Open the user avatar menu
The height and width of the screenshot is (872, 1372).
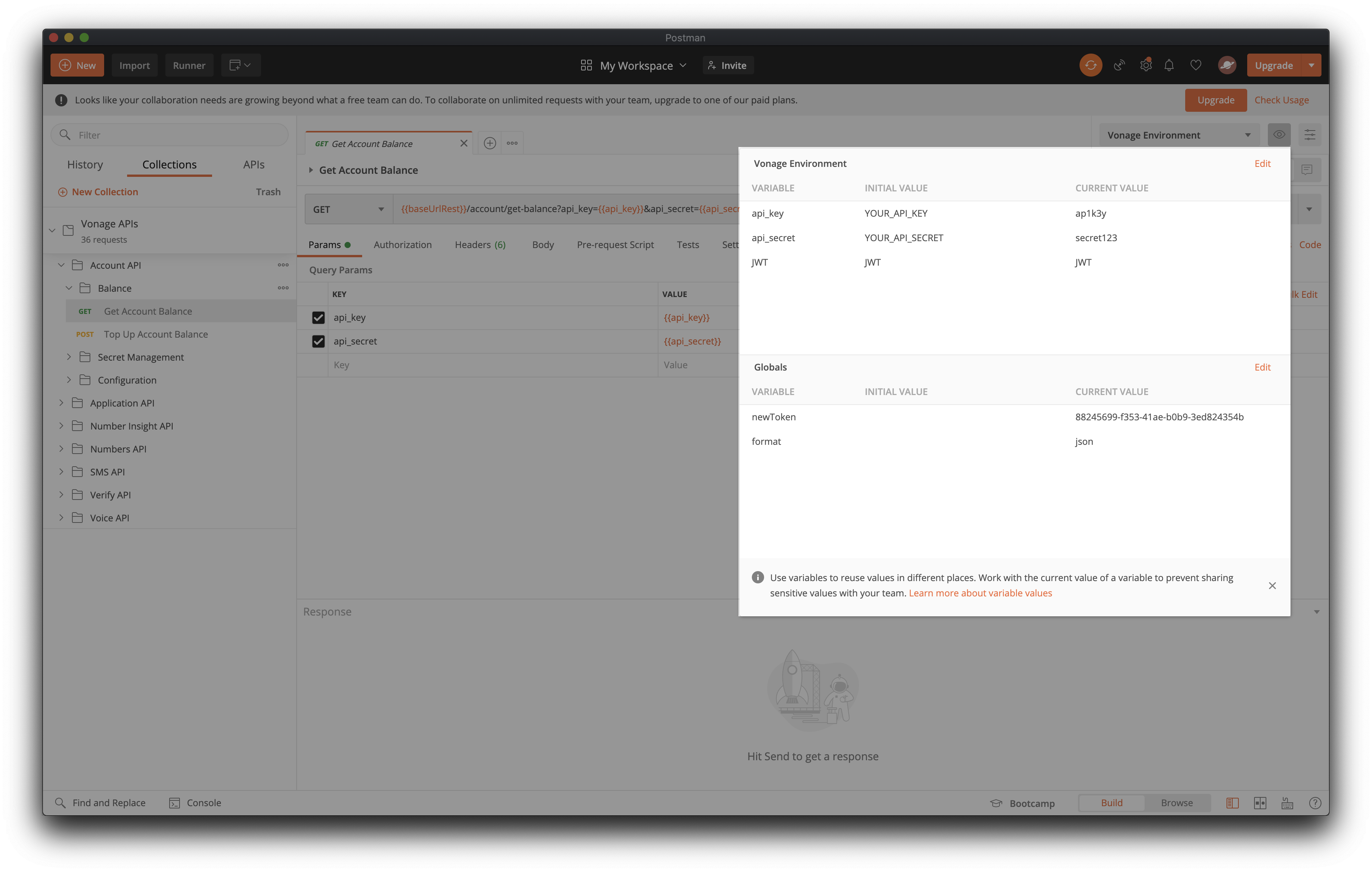tap(1227, 65)
